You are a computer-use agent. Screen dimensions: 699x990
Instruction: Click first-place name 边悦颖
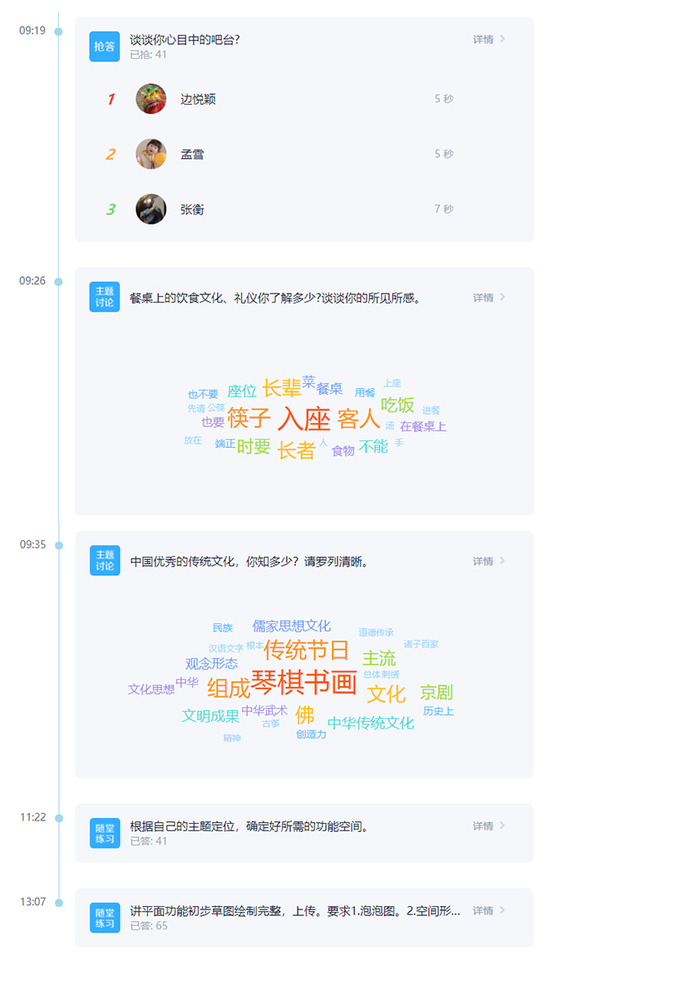[x=198, y=99]
